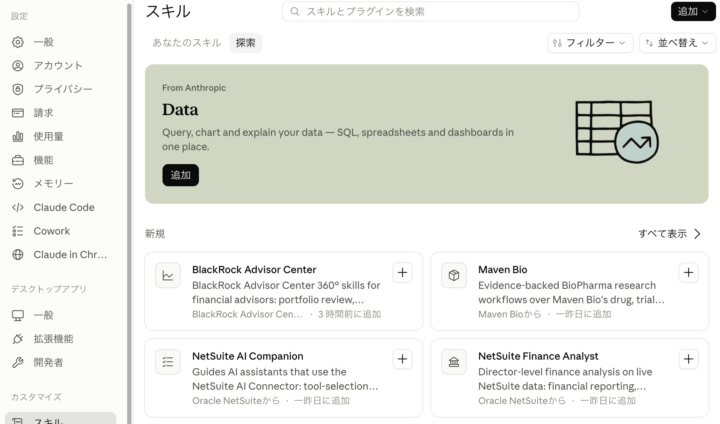Open BlackRock Advisor Center card title
The image size is (720, 424).
[254, 270]
